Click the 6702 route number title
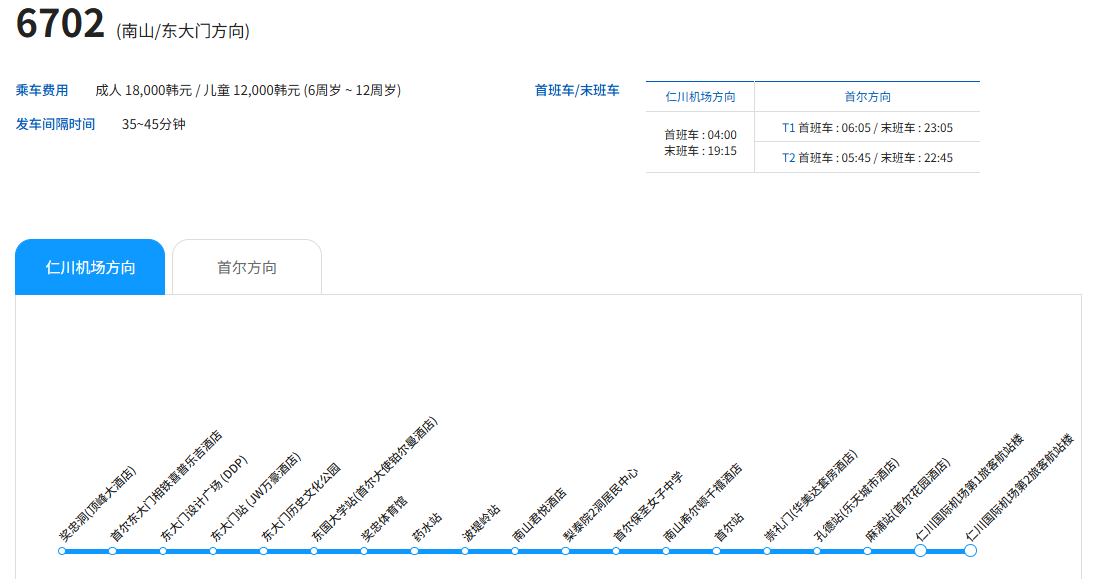The width and height of the screenshot is (1096, 579). pos(60,24)
